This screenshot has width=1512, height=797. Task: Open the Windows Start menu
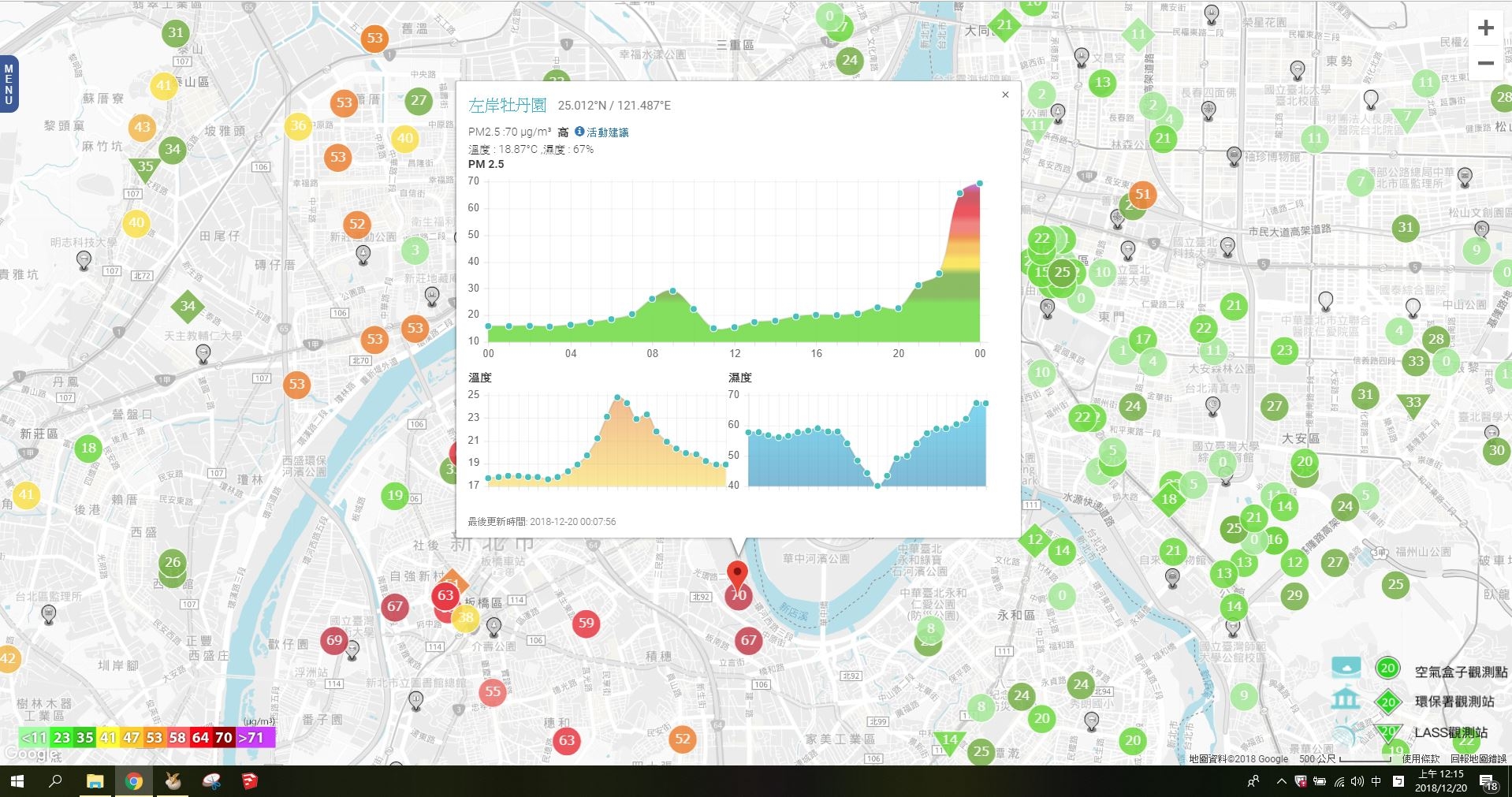pos(17,781)
